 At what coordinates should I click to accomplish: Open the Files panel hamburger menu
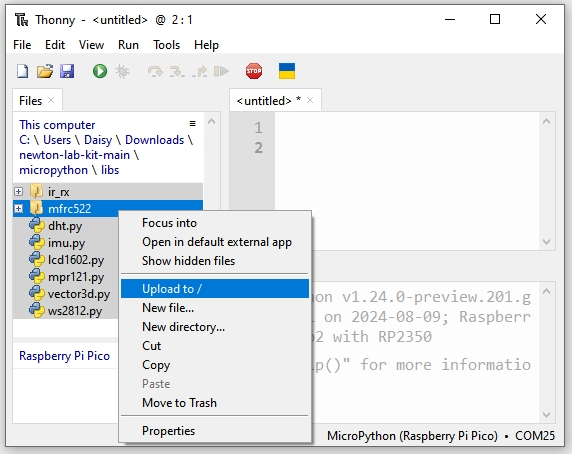point(193,124)
